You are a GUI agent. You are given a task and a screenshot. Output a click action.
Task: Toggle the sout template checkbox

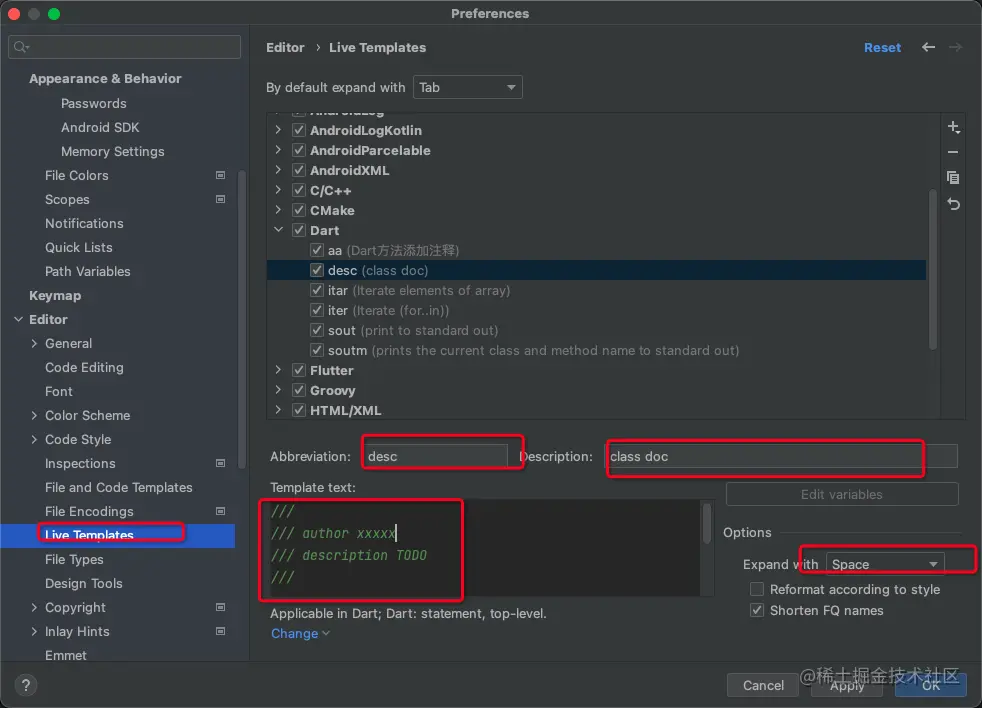[318, 330]
